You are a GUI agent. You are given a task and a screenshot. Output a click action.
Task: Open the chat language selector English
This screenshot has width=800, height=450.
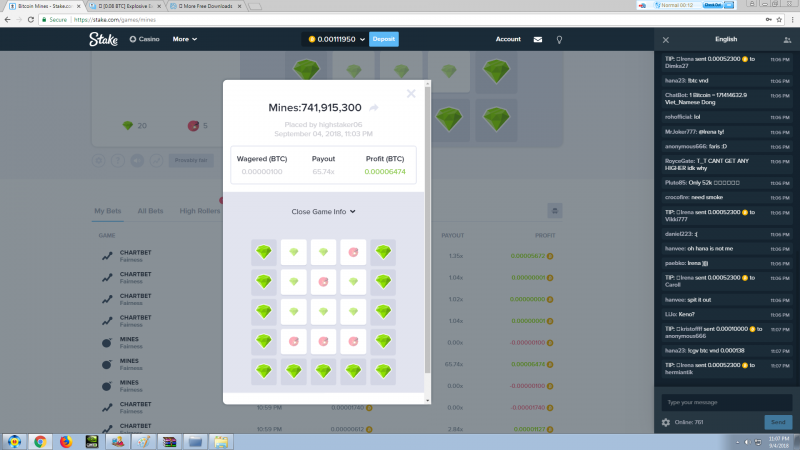point(726,39)
